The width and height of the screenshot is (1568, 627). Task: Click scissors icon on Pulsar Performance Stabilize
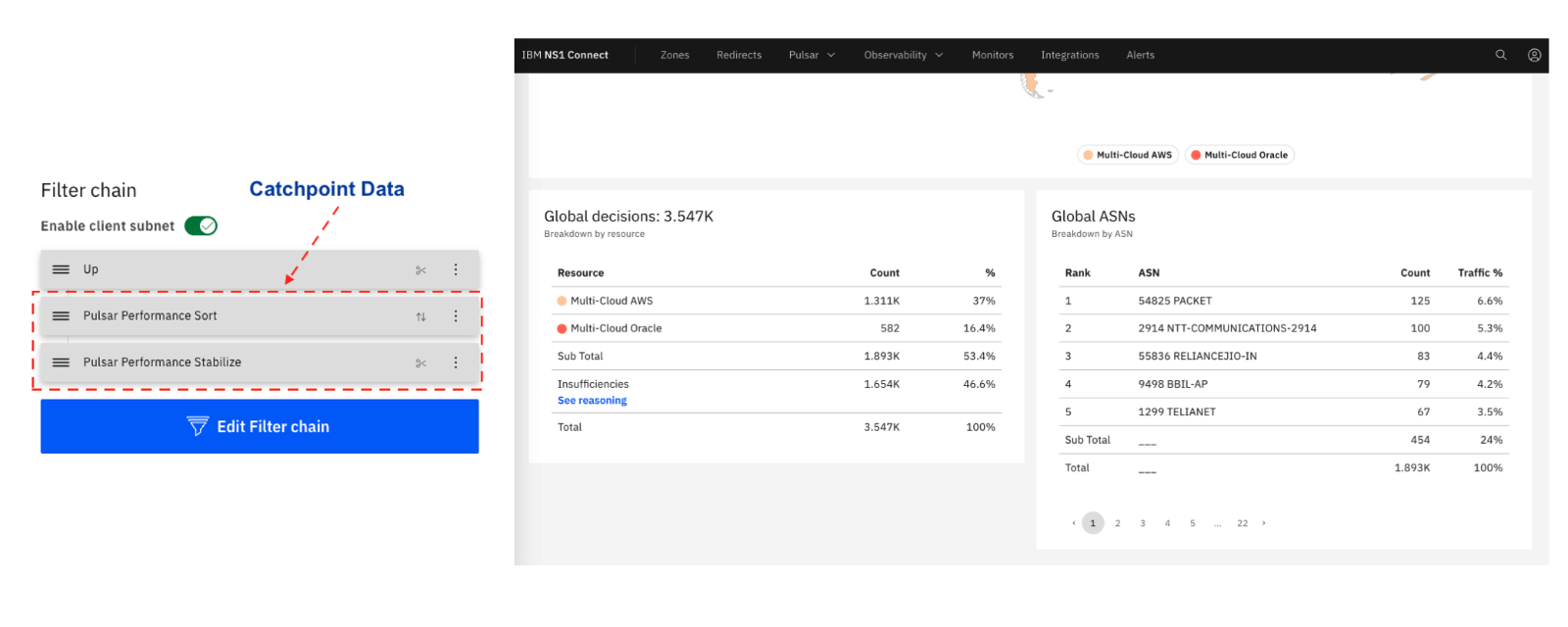pyautogui.click(x=420, y=363)
